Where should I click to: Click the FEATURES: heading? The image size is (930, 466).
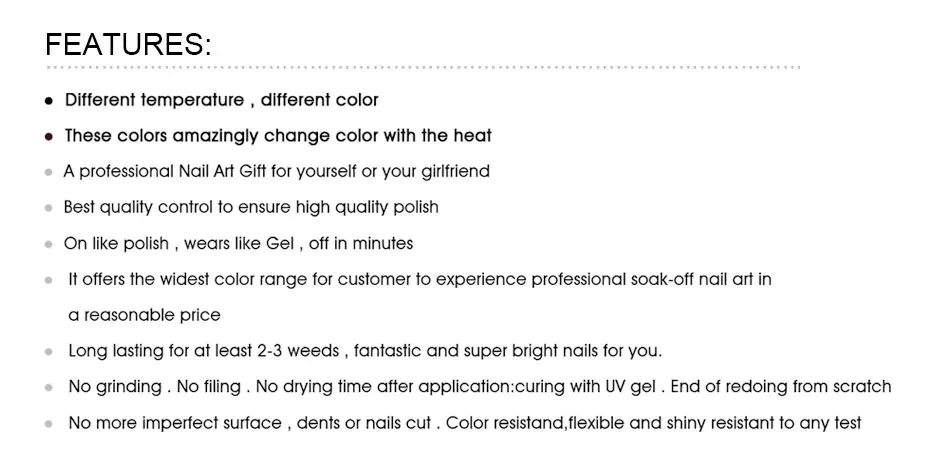128,44
